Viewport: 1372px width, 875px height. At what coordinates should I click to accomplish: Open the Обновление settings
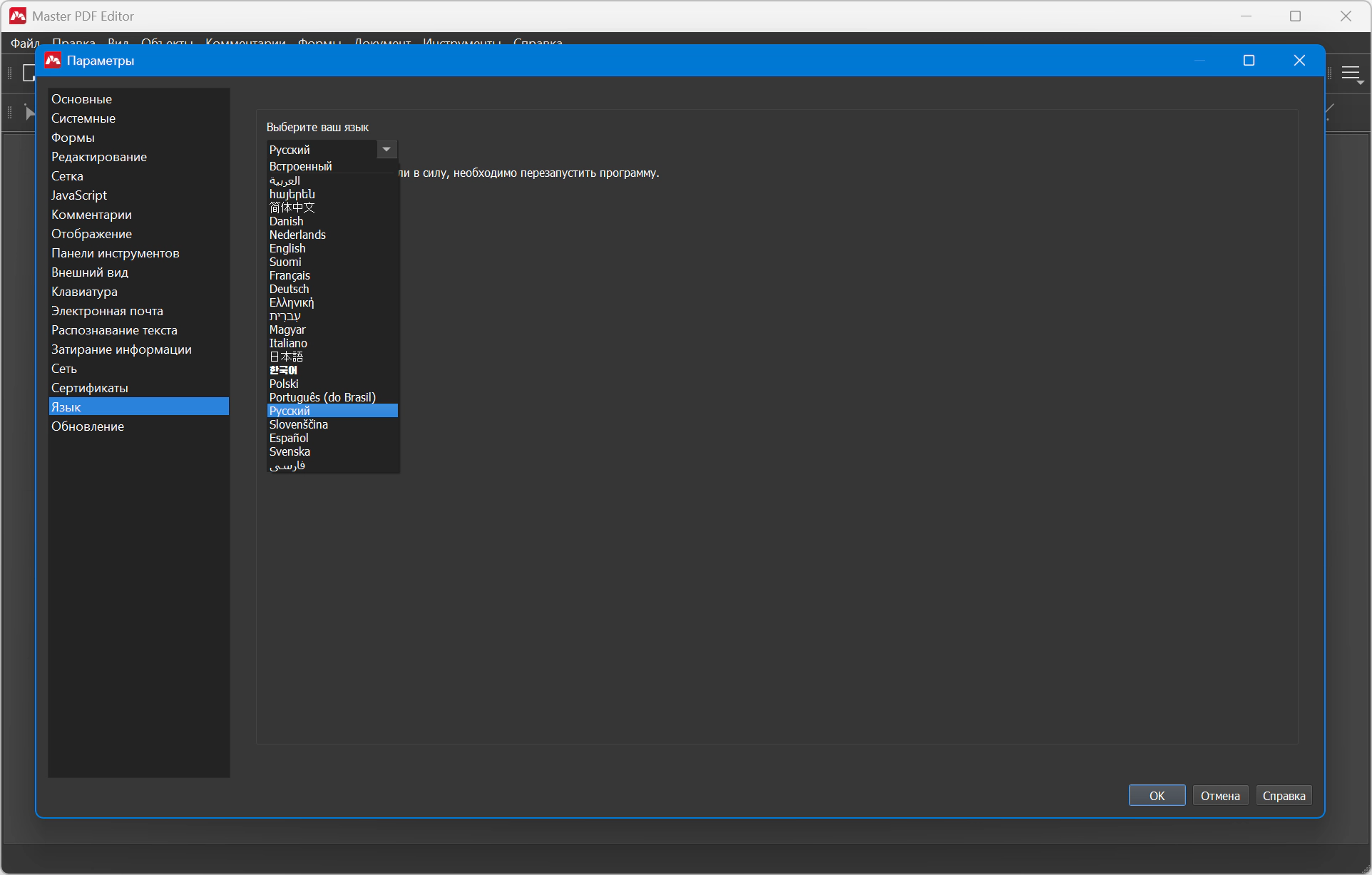tap(139, 426)
